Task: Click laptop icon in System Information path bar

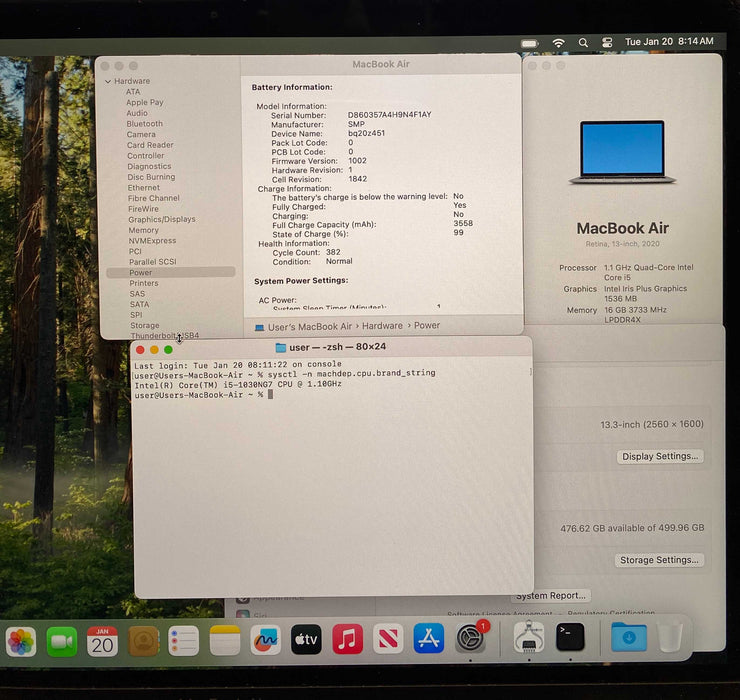Action: [259, 327]
